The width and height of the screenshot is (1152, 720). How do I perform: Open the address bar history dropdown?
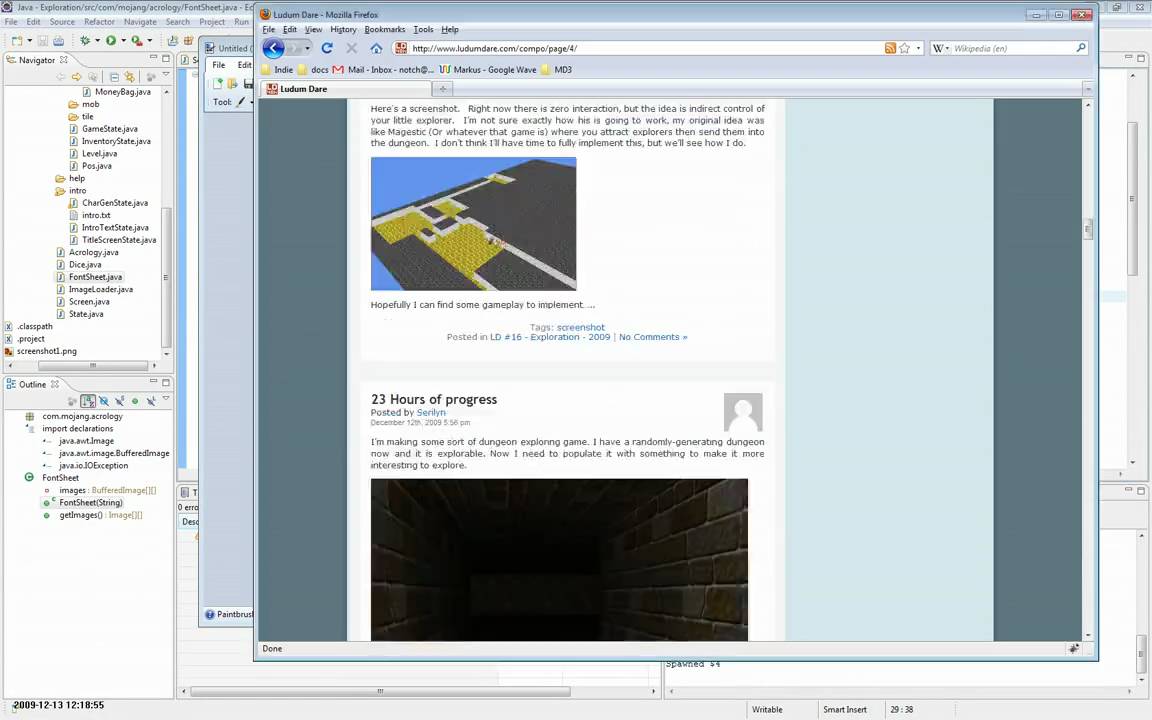coord(918,48)
